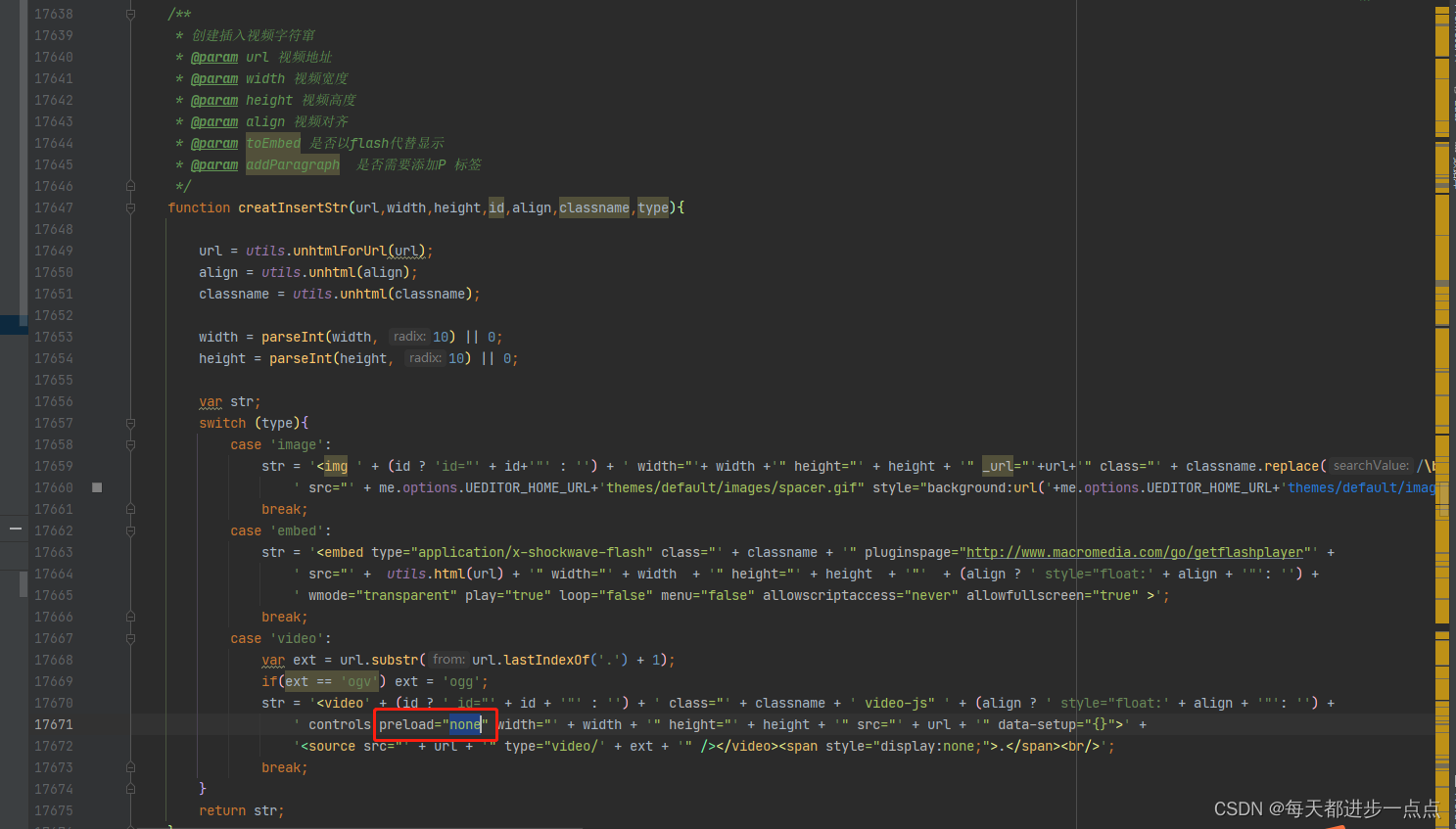Click the 'ogv' string literal
Screen dimensions: 1456x829
(359, 681)
